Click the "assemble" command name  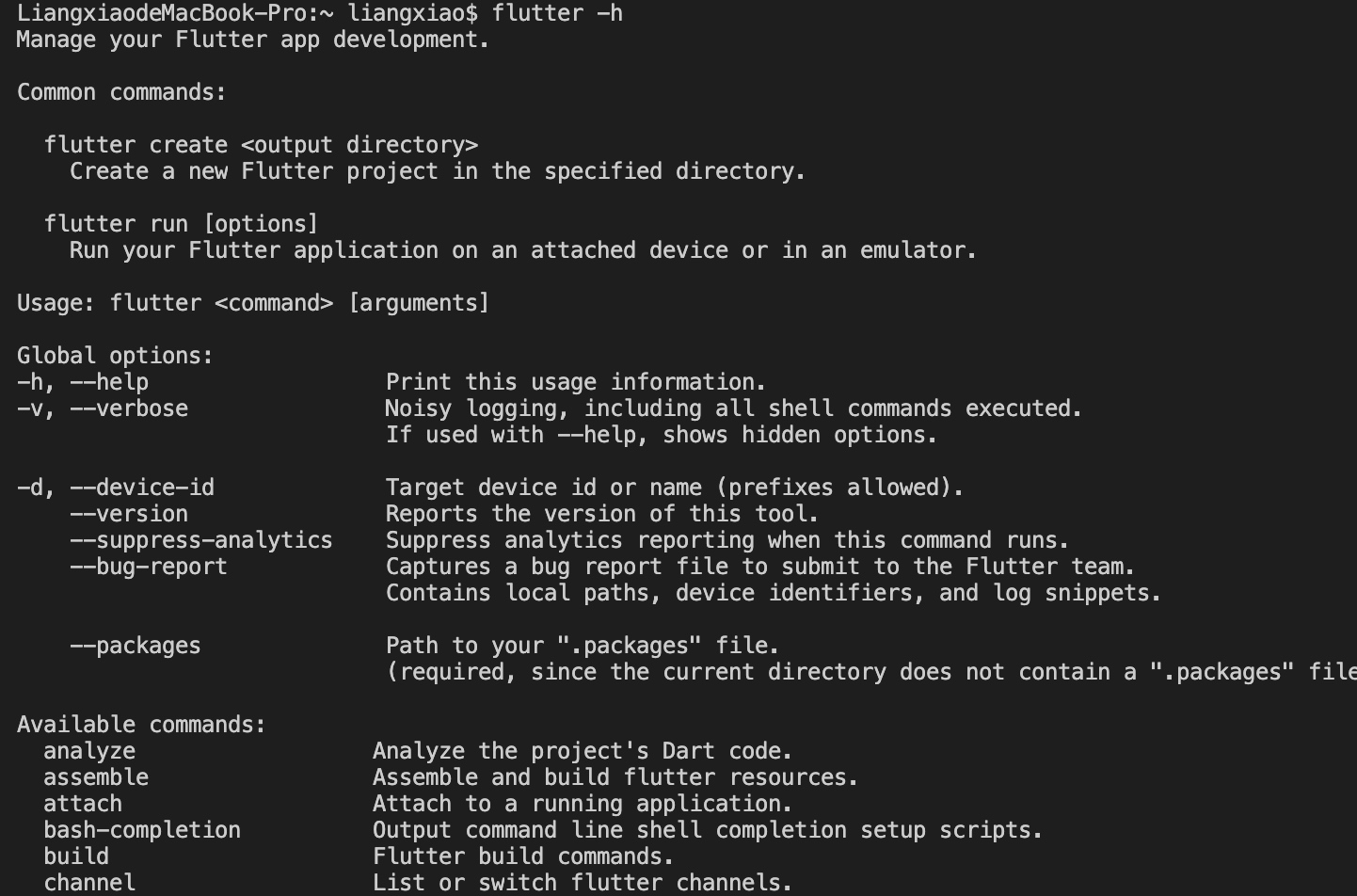pos(96,777)
